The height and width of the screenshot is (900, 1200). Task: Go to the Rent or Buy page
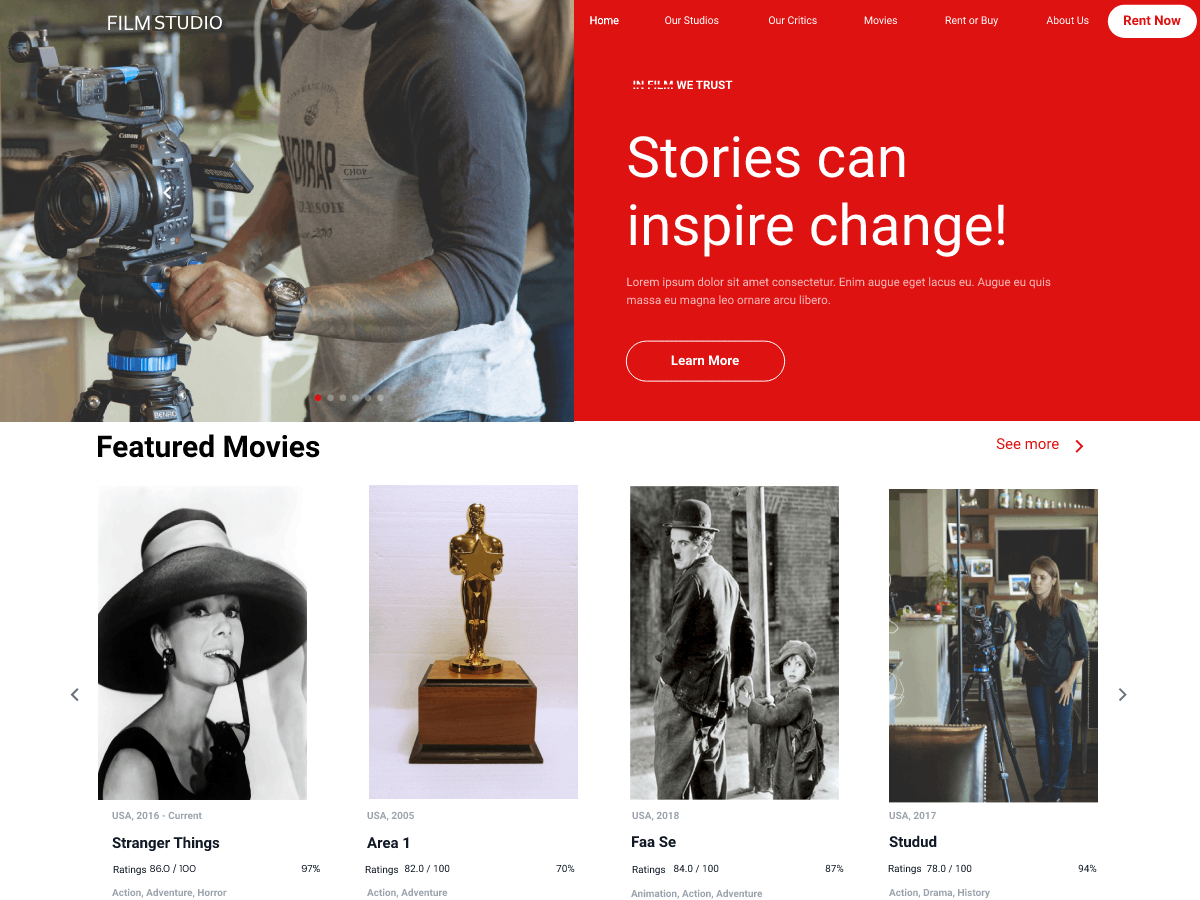pos(971,20)
